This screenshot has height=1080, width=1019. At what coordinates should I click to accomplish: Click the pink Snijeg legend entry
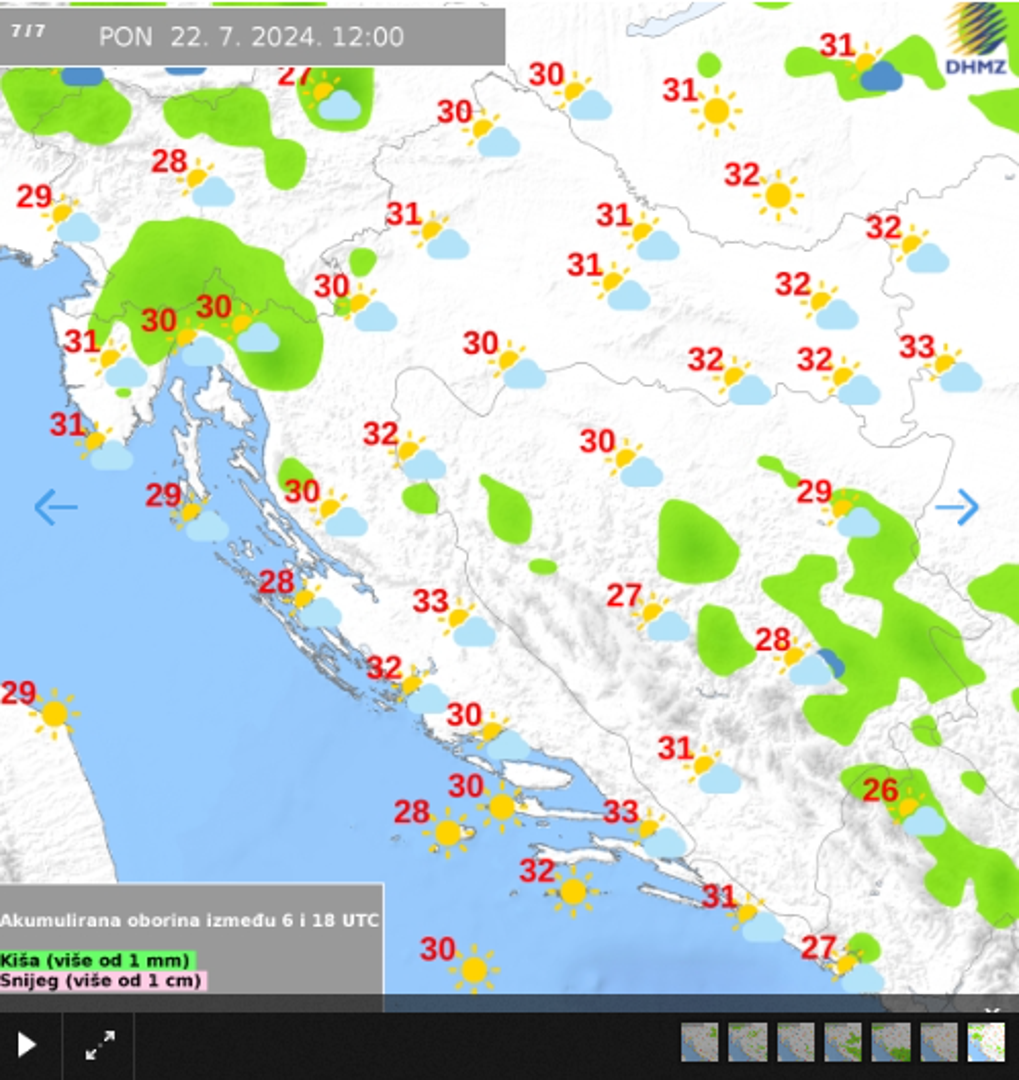pyautogui.click(x=101, y=980)
